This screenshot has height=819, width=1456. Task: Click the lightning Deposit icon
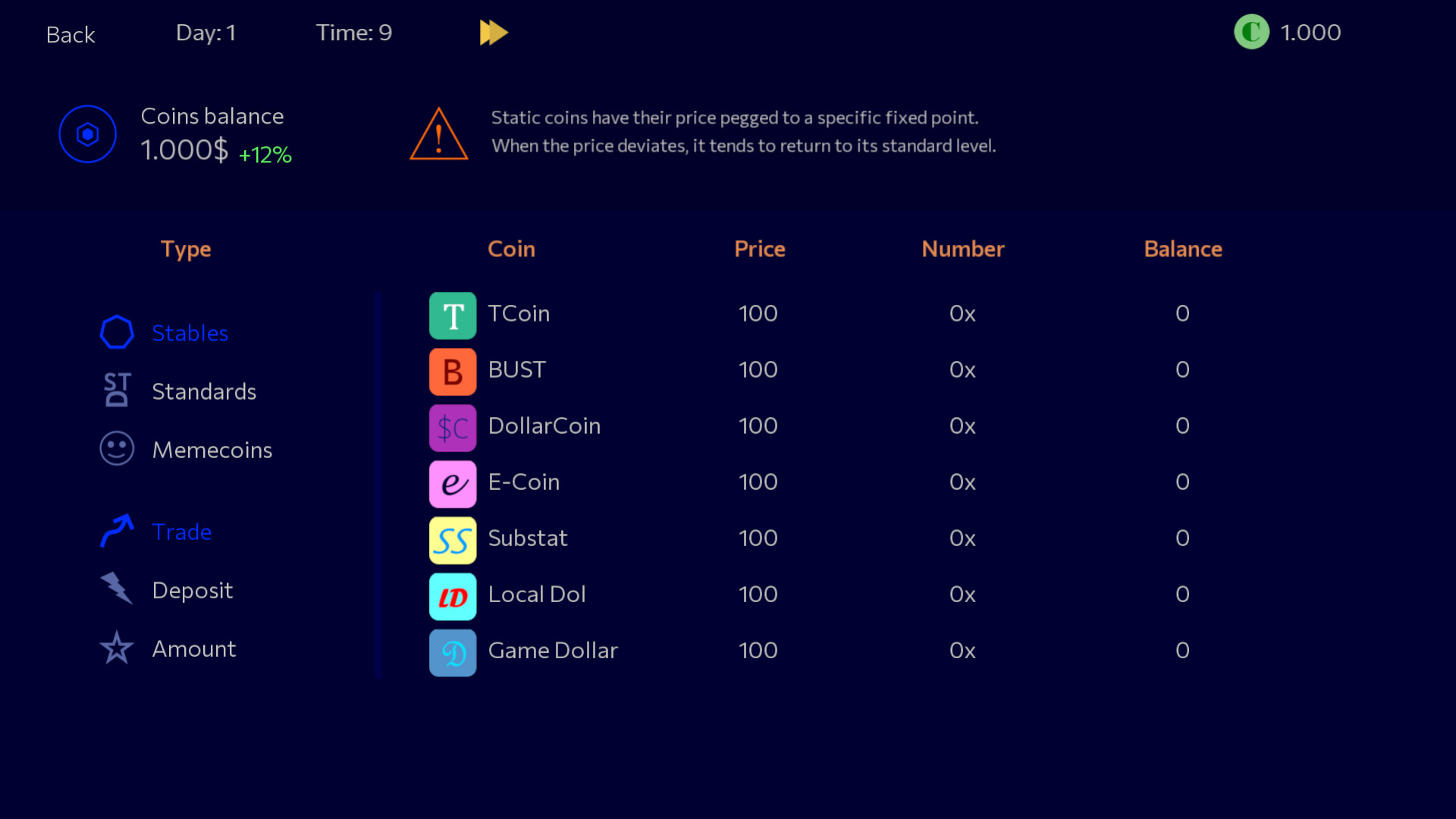(117, 589)
